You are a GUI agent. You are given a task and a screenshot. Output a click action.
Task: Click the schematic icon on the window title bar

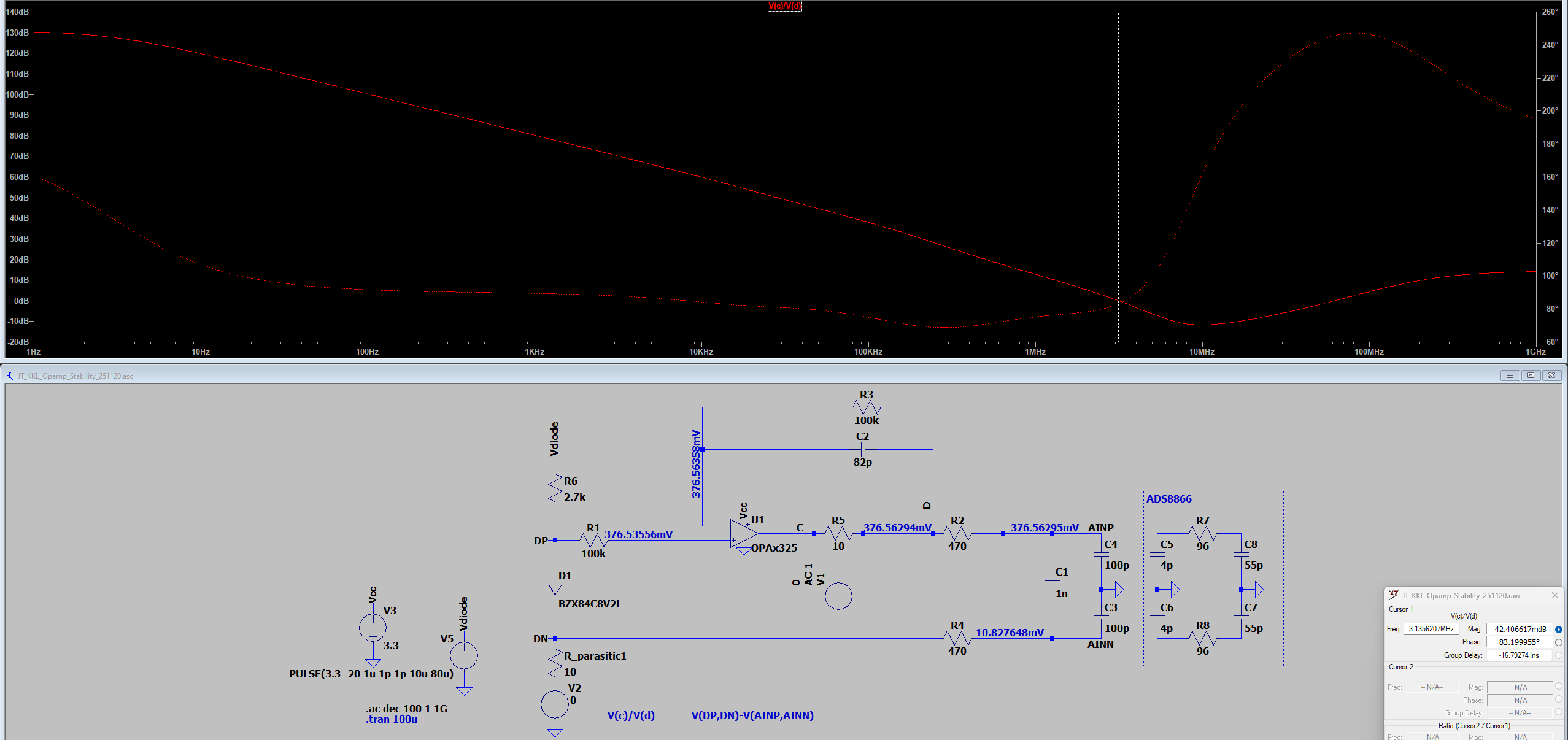pos(9,376)
